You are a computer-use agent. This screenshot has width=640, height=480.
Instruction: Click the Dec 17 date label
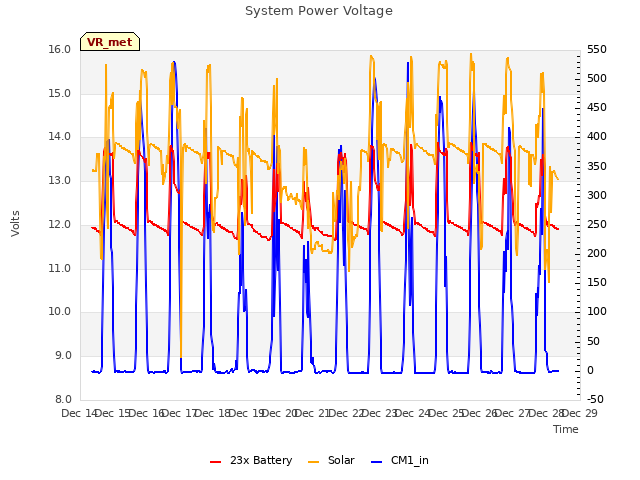tap(180, 413)
